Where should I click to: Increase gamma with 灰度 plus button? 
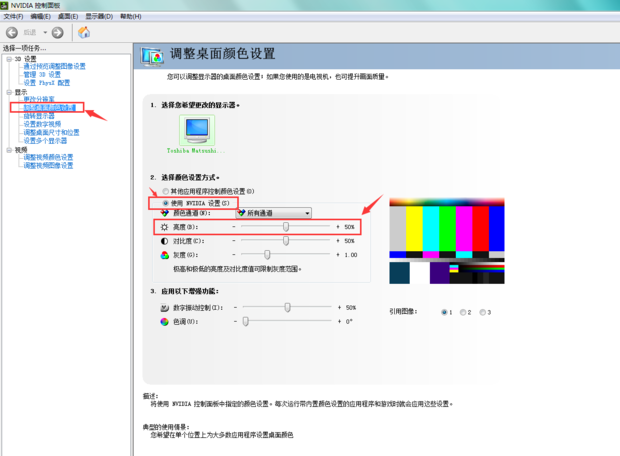click(338, 255)
